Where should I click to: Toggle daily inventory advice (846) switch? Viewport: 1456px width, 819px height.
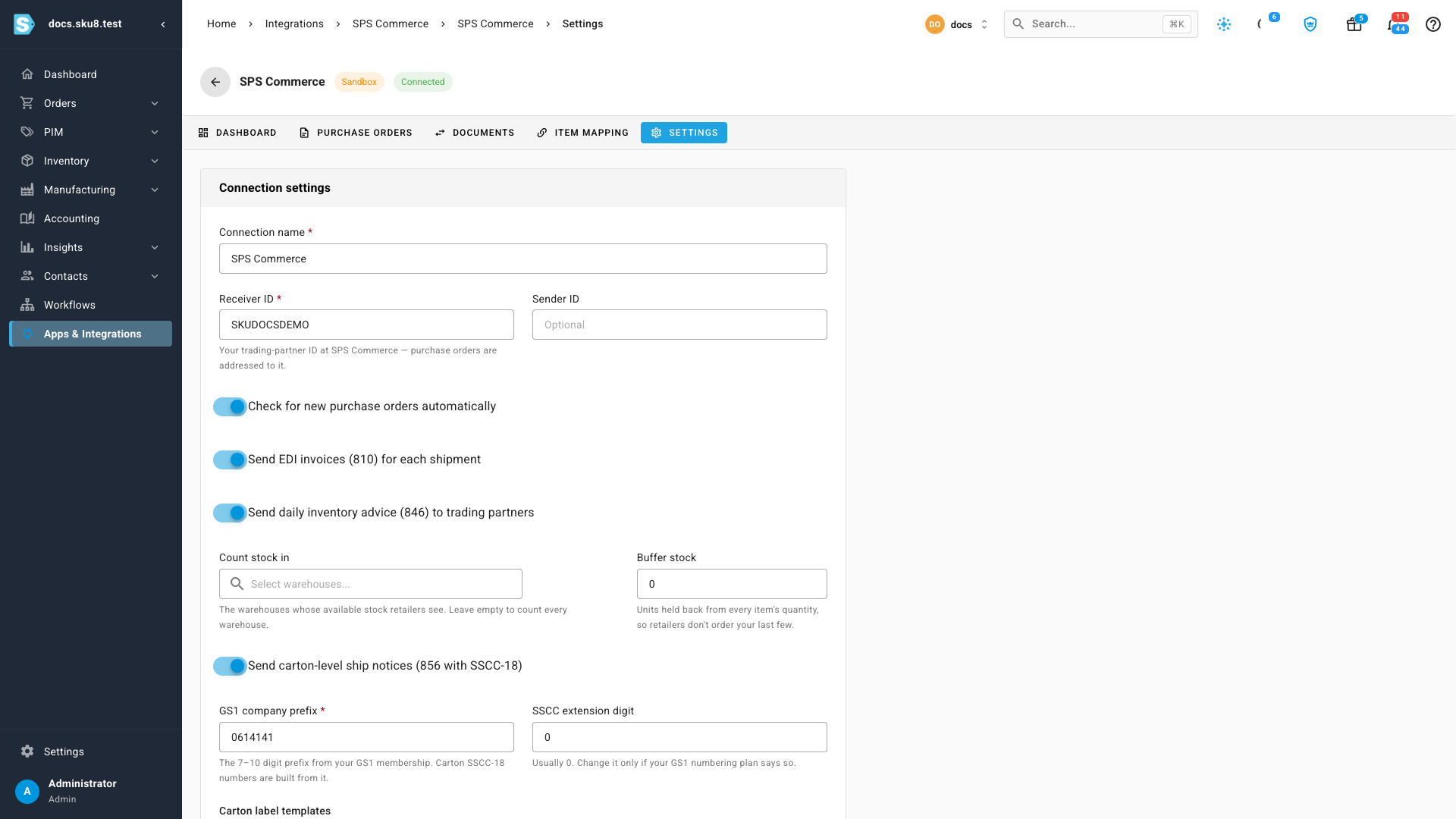pyautogui.click(x=230, y=513)
